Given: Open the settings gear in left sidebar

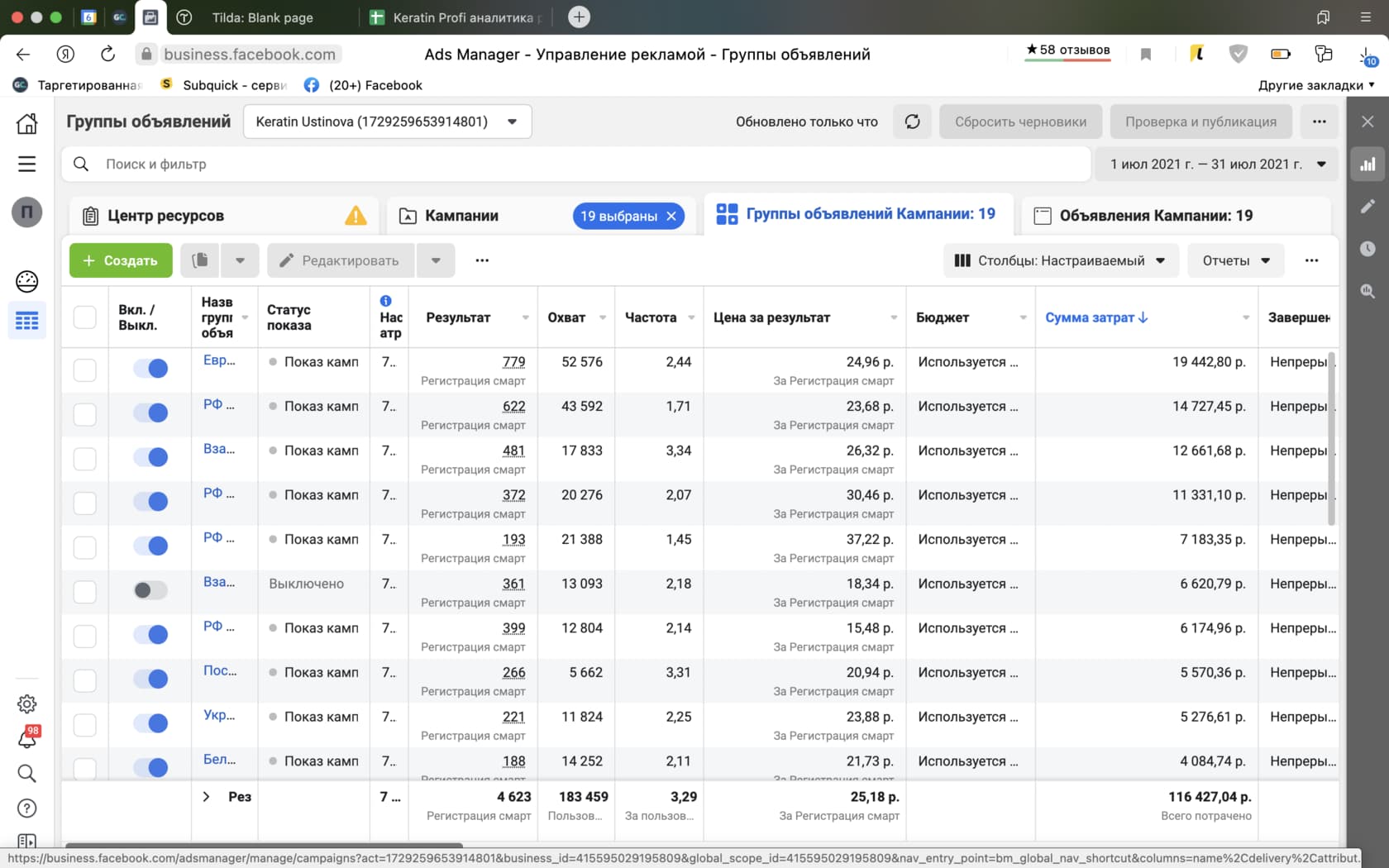Looking at the screenshot, I should coord(26,703).
